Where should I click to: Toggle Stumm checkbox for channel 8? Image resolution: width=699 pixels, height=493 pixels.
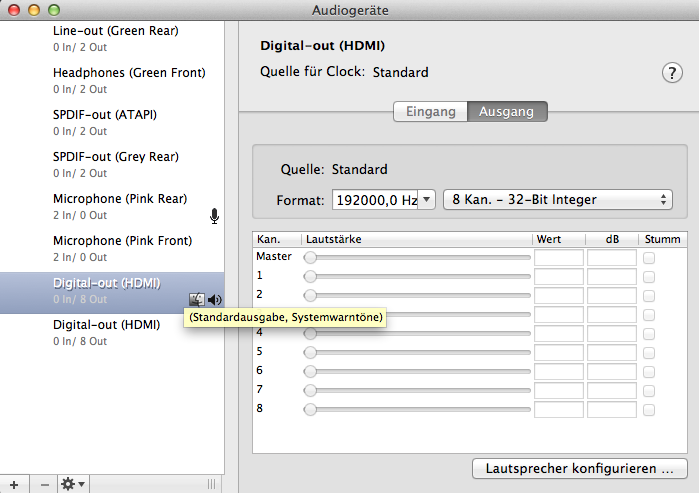(x=649, y=410)
